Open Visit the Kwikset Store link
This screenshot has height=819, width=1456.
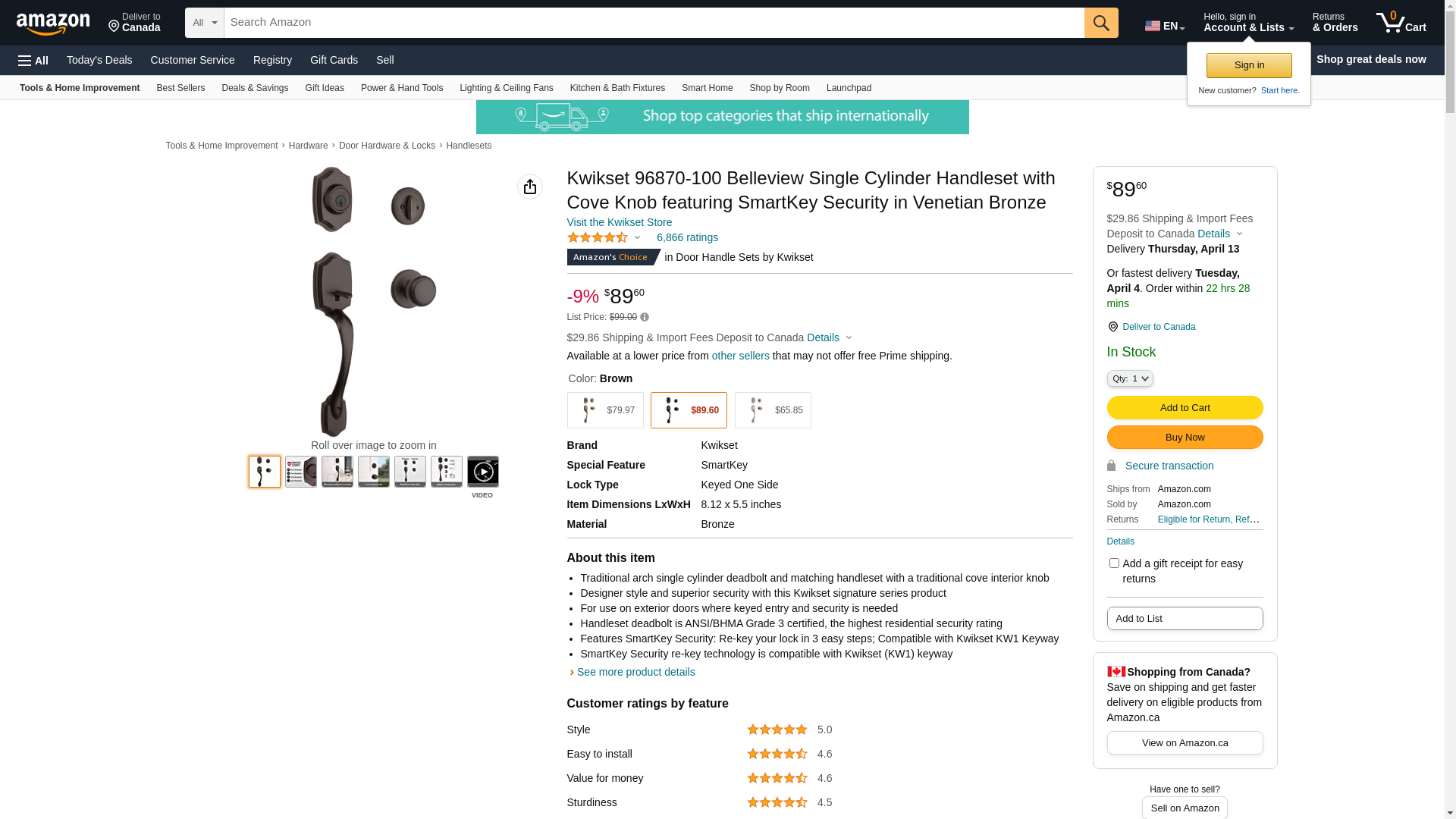619,222
